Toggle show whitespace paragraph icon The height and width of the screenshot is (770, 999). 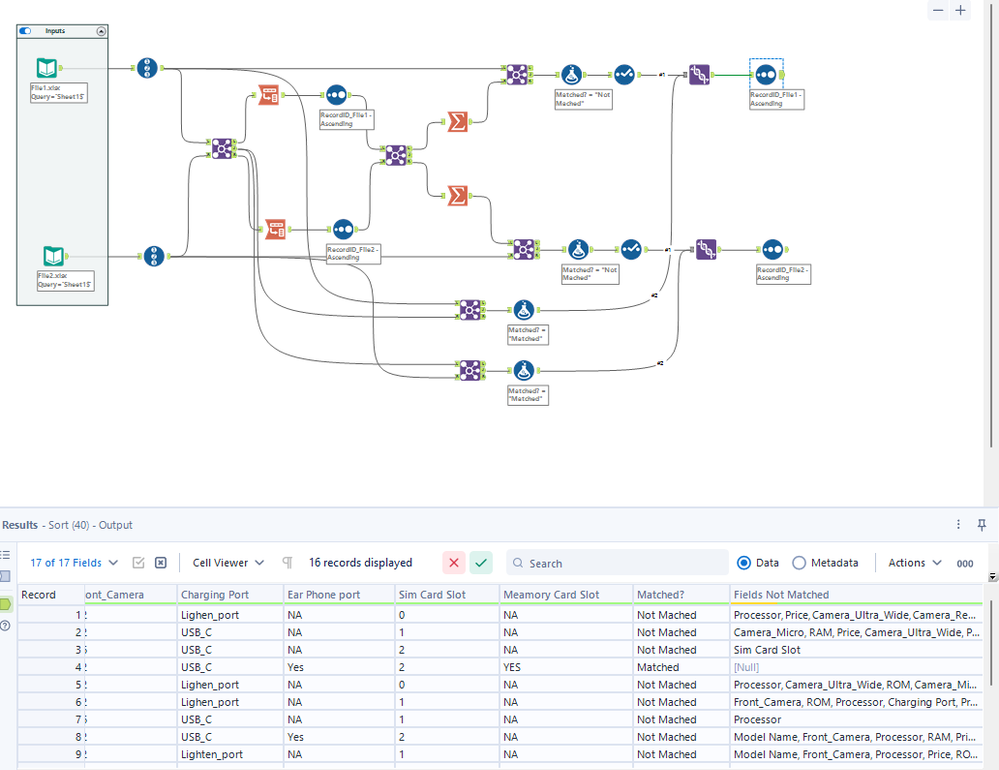click(x=287, y=562)
